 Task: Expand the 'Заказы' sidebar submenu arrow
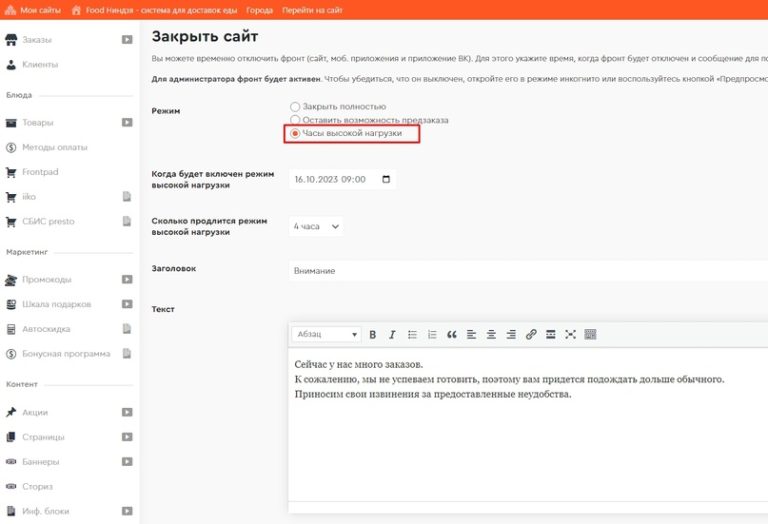tap(127, 40)
